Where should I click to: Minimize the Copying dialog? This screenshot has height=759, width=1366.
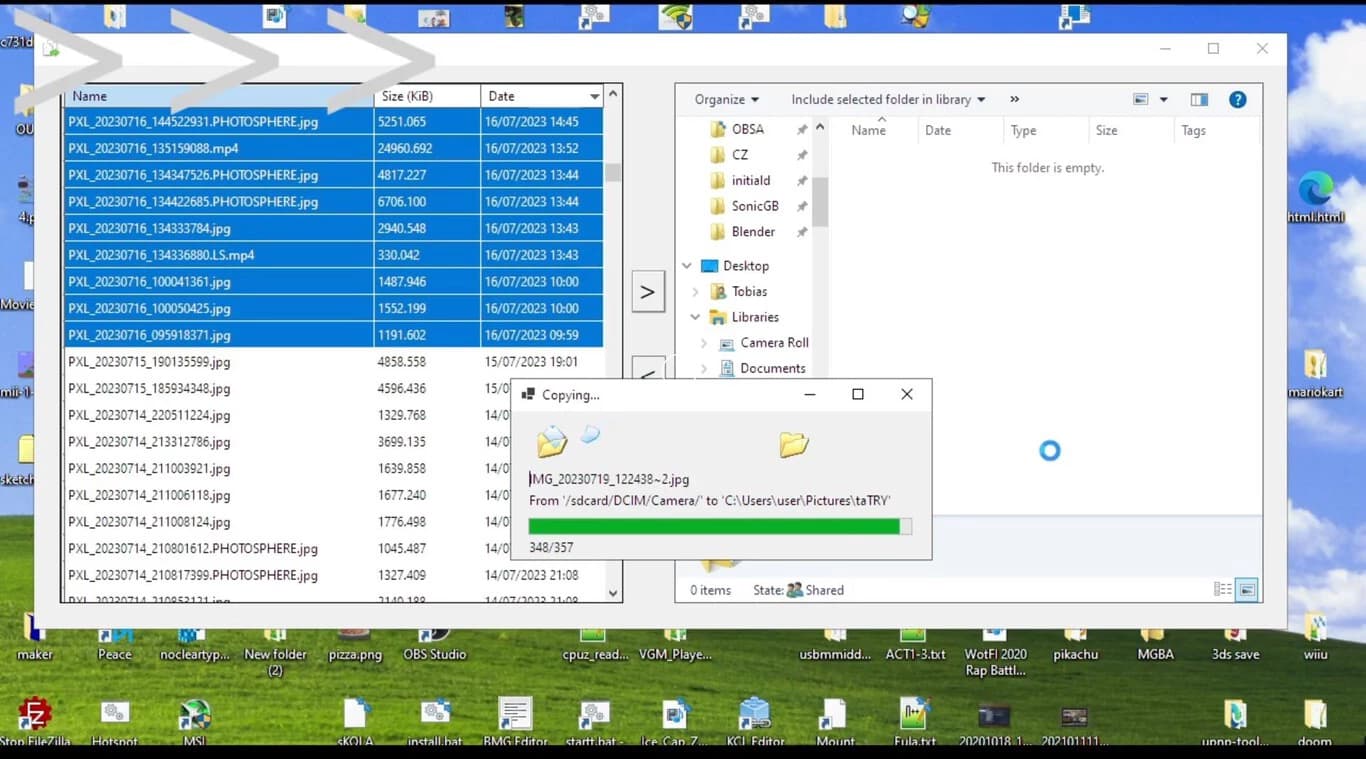810,395
